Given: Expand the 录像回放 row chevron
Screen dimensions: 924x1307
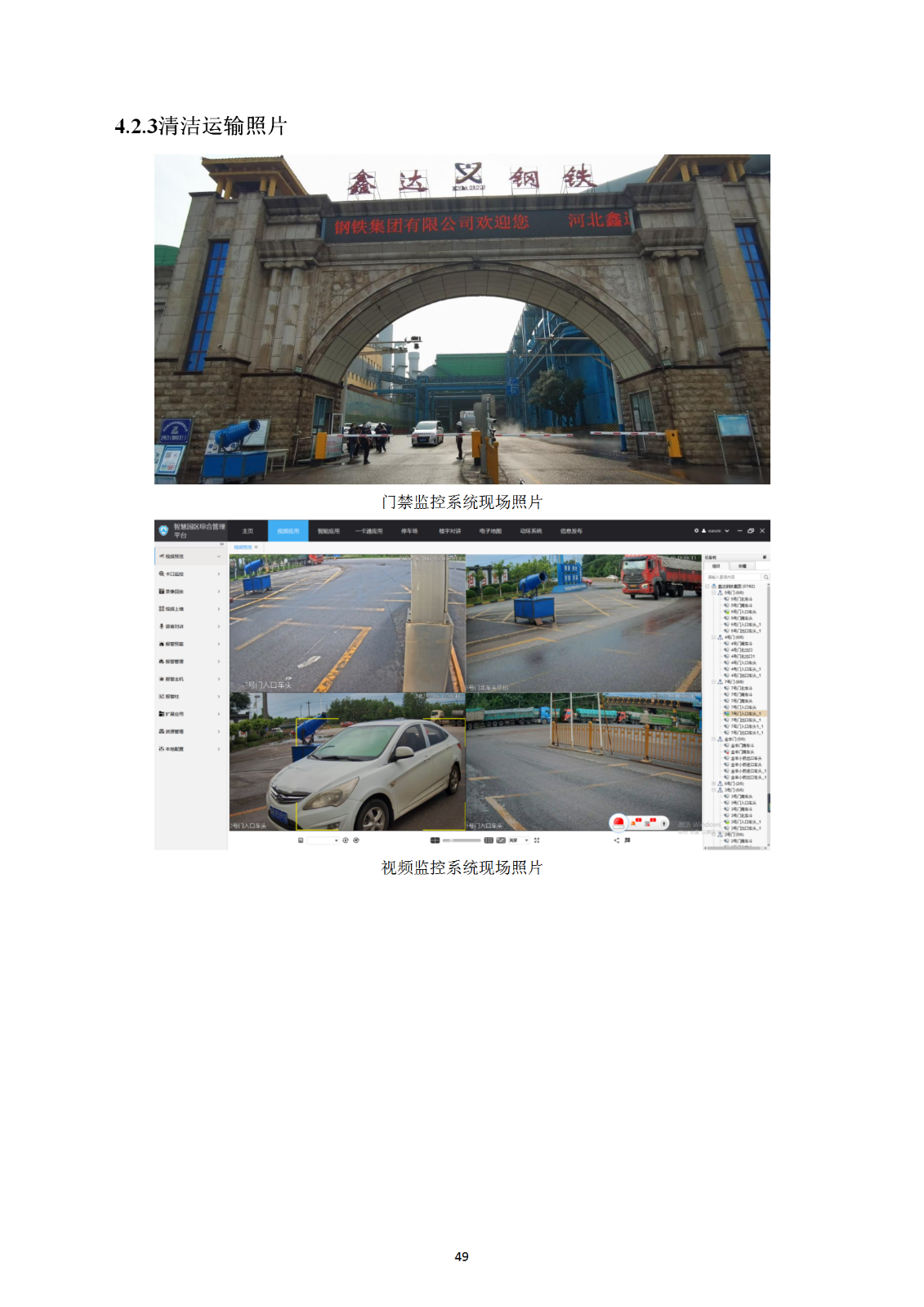Looking at the screenshot, I should [x=219, y=591].
